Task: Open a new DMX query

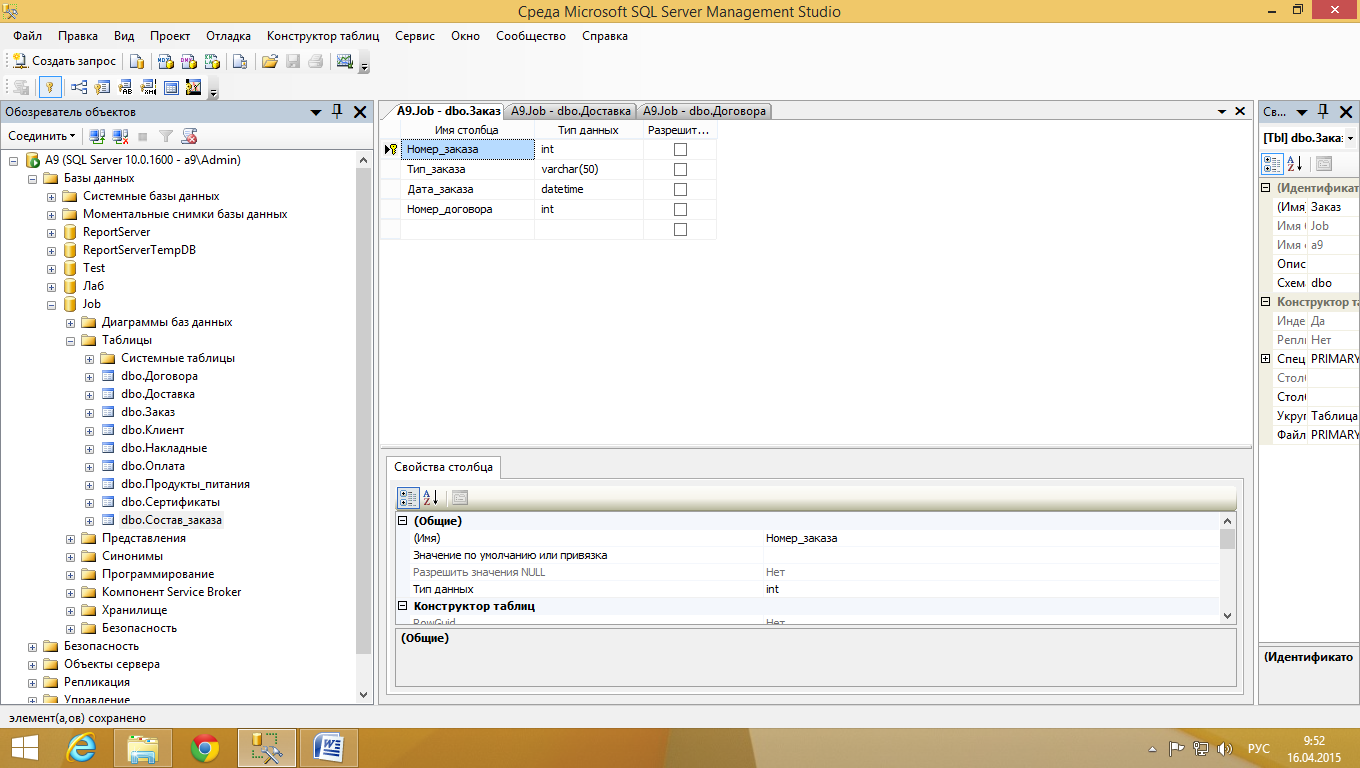Action: (189, 61)
